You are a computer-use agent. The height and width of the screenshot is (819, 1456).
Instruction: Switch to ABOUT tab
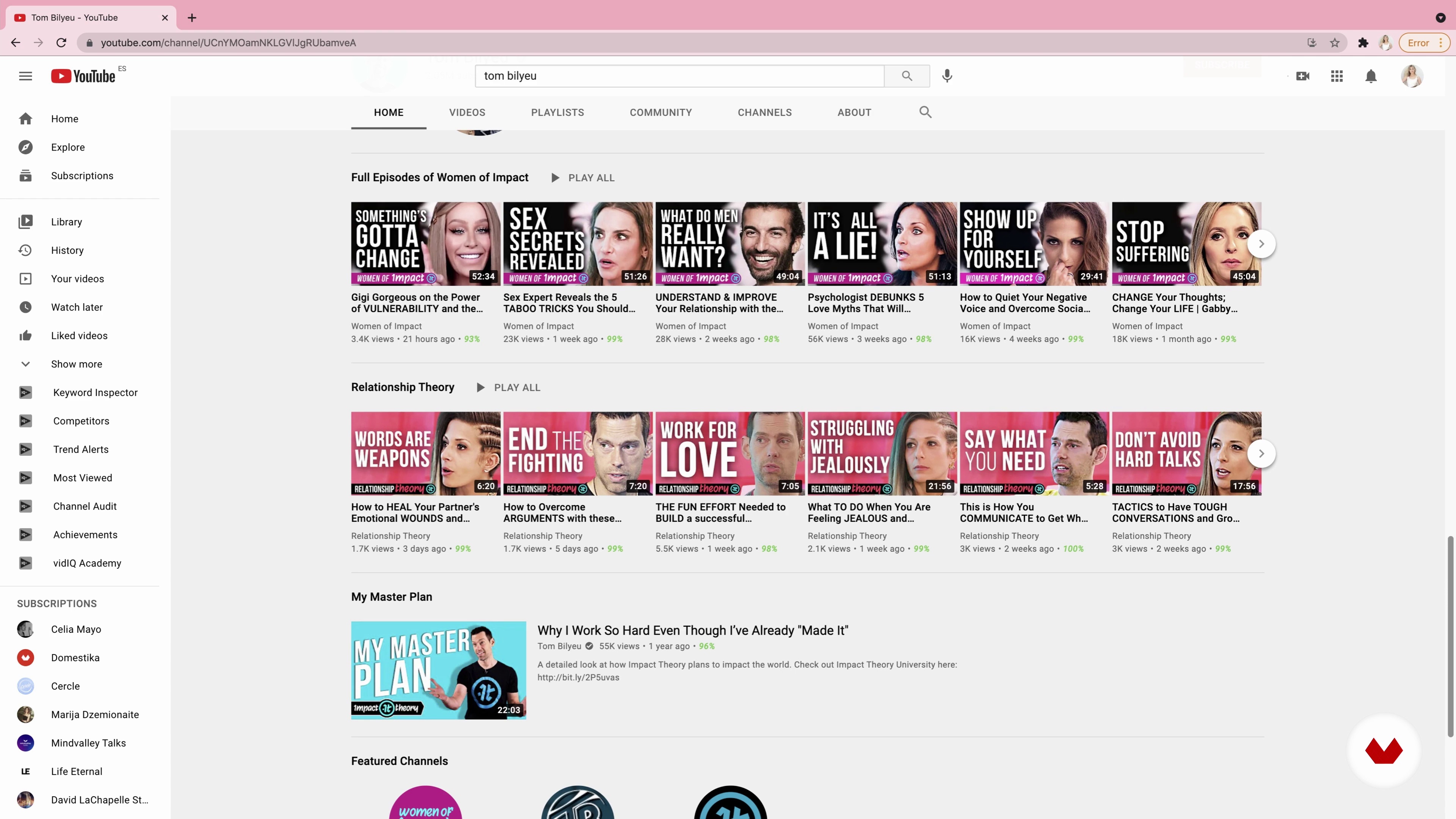click(854, 113)
